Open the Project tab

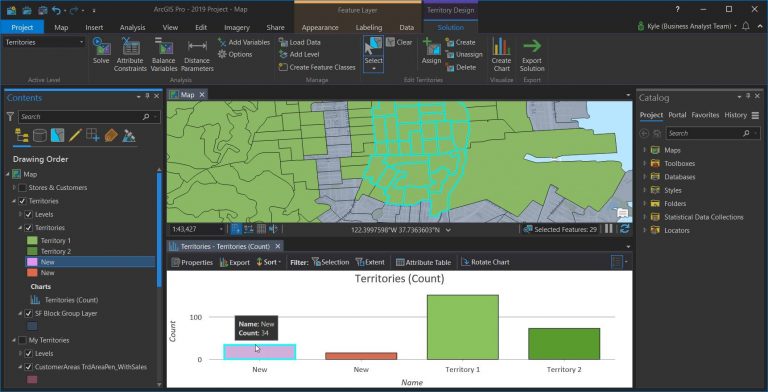(x=22, y=27)
